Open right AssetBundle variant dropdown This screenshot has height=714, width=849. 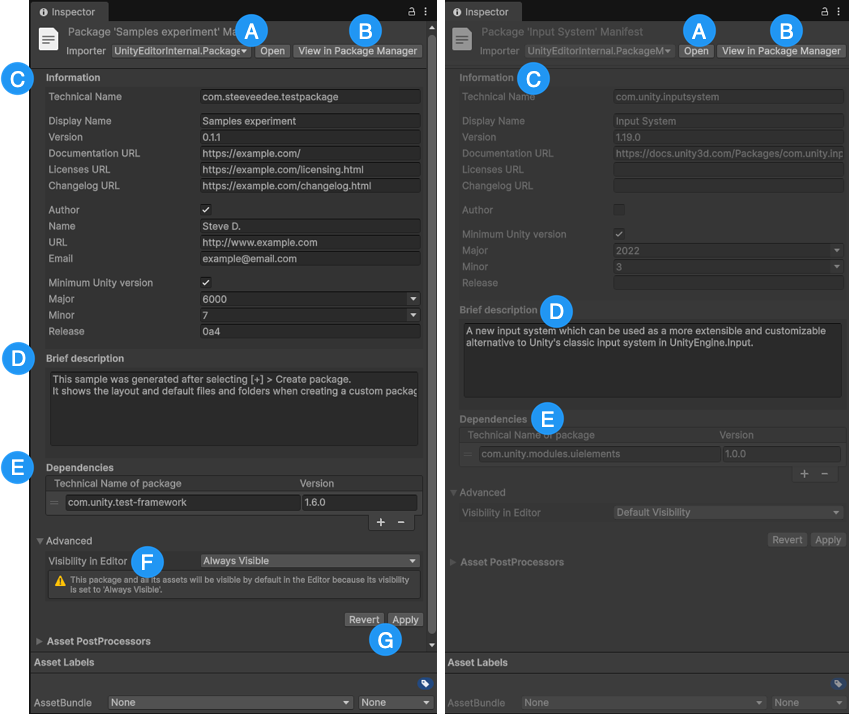tap(808, 703)
